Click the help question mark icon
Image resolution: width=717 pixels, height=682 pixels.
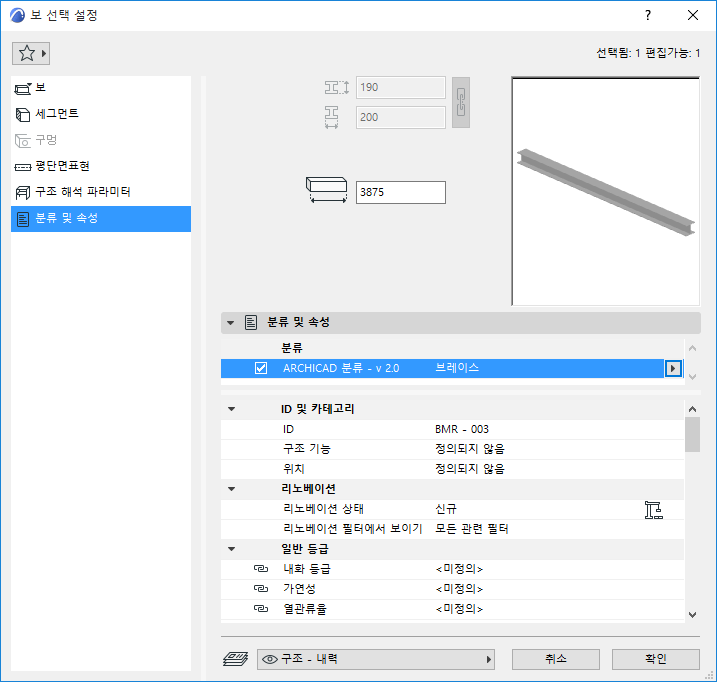[x=648, y=15]
